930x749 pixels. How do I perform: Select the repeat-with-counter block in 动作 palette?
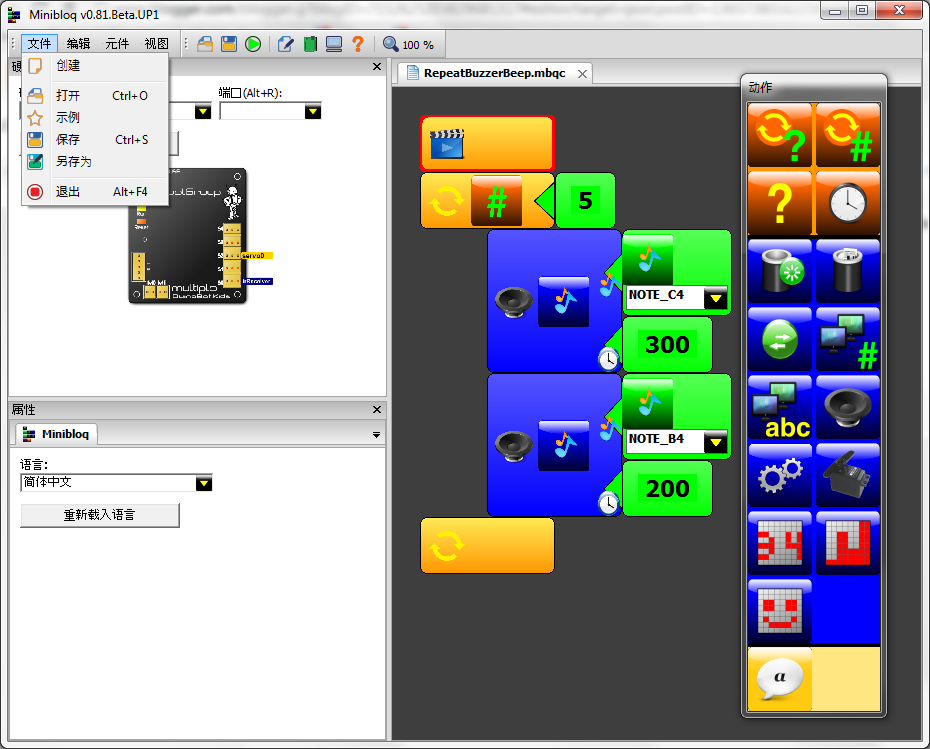(847, 136)
